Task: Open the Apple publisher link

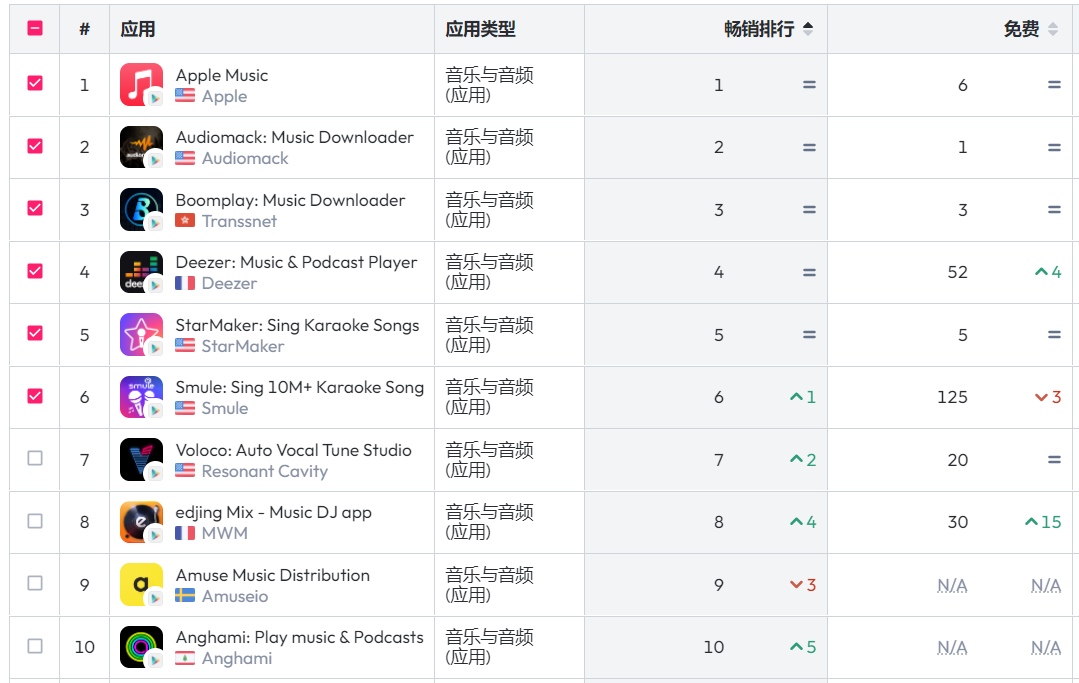Action: point(224,96)
